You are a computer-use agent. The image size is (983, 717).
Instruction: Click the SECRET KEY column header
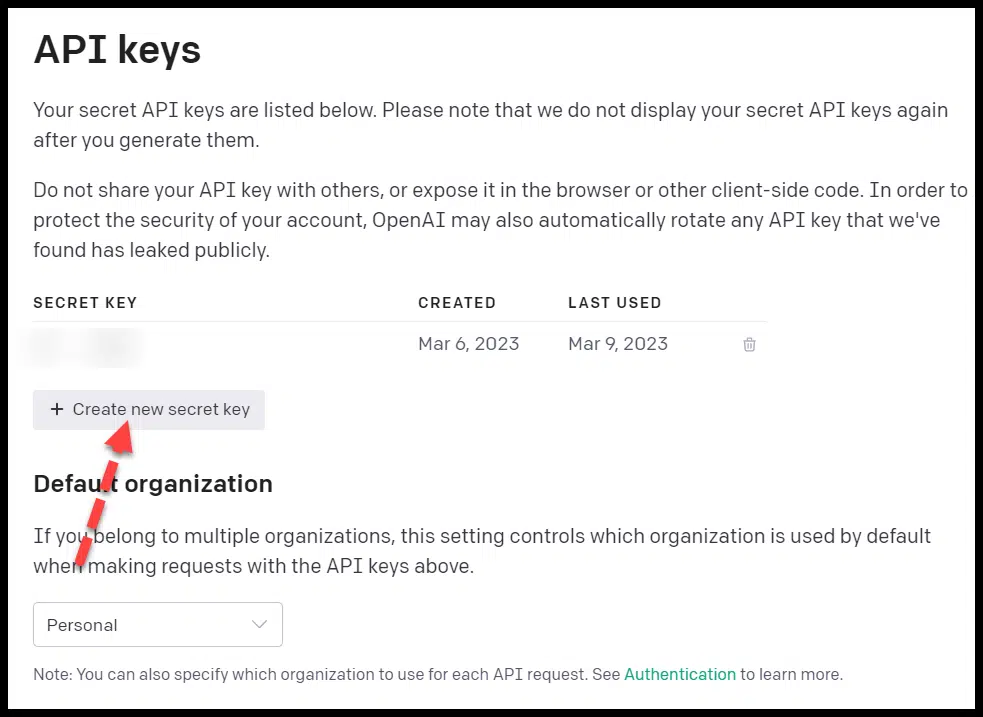coord(85,303)
